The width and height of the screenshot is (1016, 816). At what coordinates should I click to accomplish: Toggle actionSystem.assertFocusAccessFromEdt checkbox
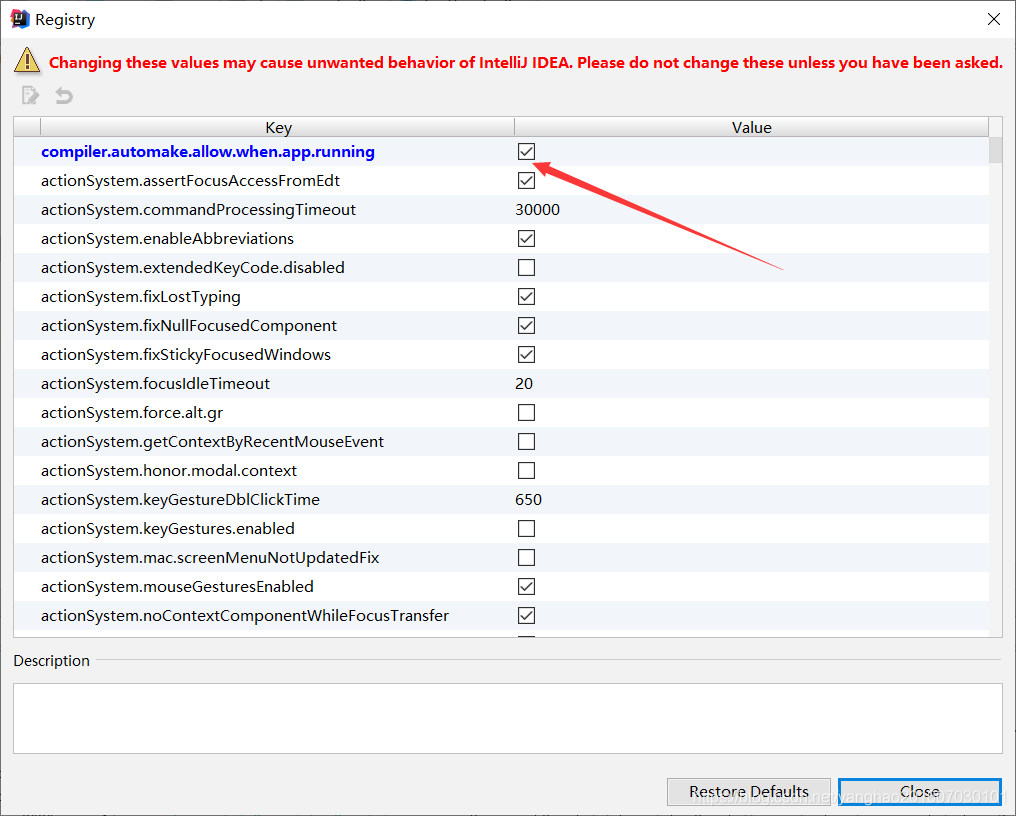coord(526,181)
